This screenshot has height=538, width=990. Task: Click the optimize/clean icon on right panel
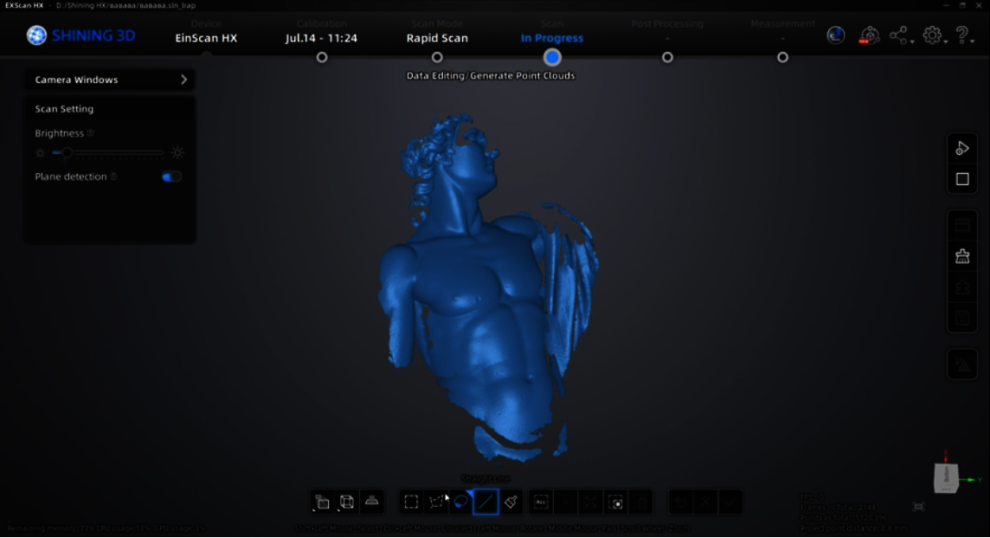point(962,256)
